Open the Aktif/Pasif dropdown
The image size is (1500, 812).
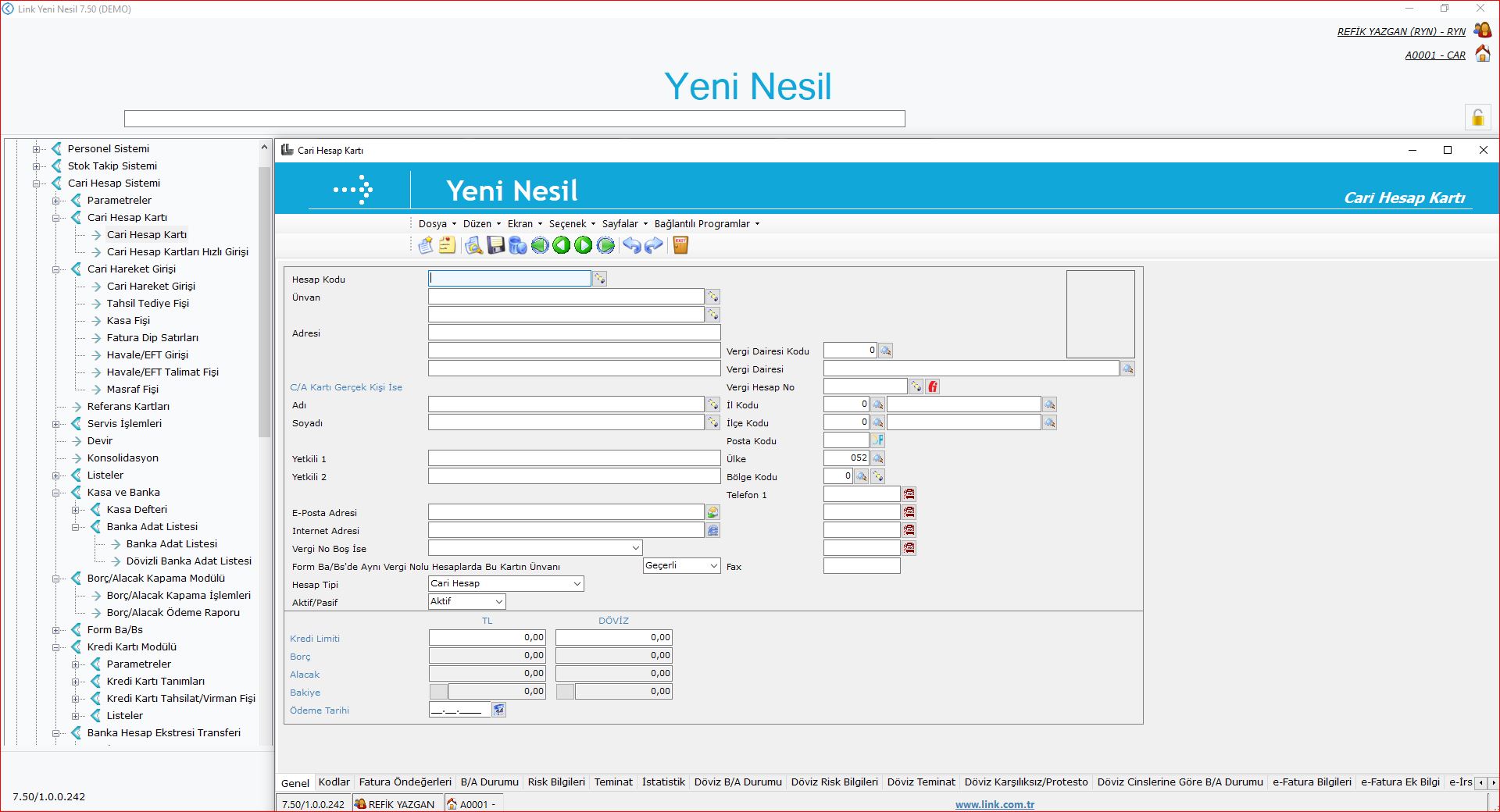tap(498, 601)
